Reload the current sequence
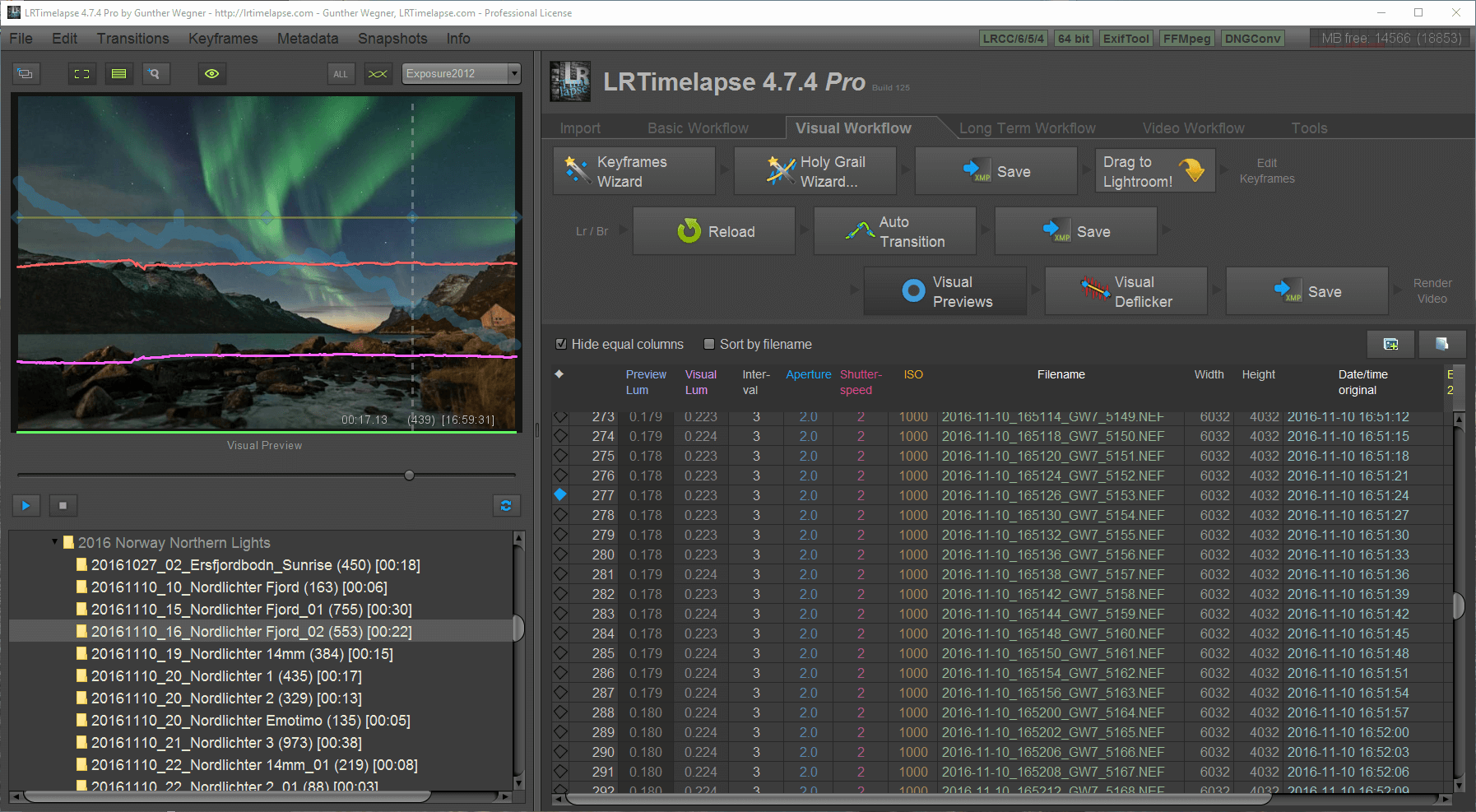1476x812 pixels. coord(713,230)
